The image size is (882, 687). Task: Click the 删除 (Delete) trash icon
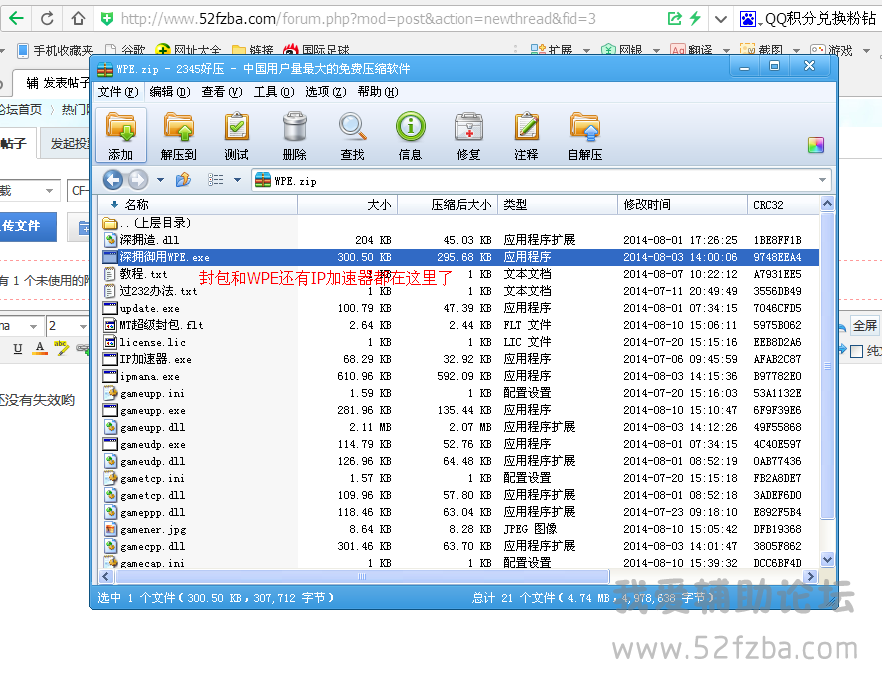point(294,134)
